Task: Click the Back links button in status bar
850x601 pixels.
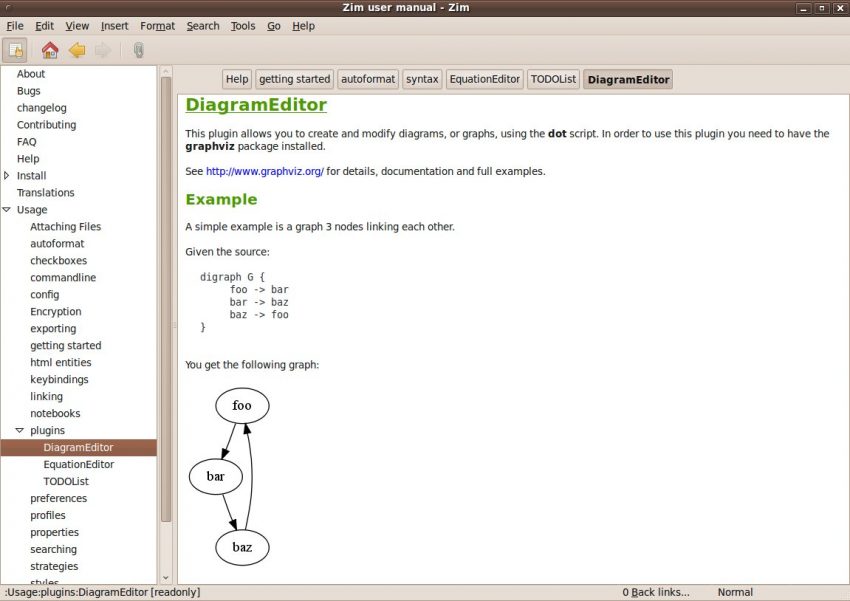Action: tap(654, 592)
